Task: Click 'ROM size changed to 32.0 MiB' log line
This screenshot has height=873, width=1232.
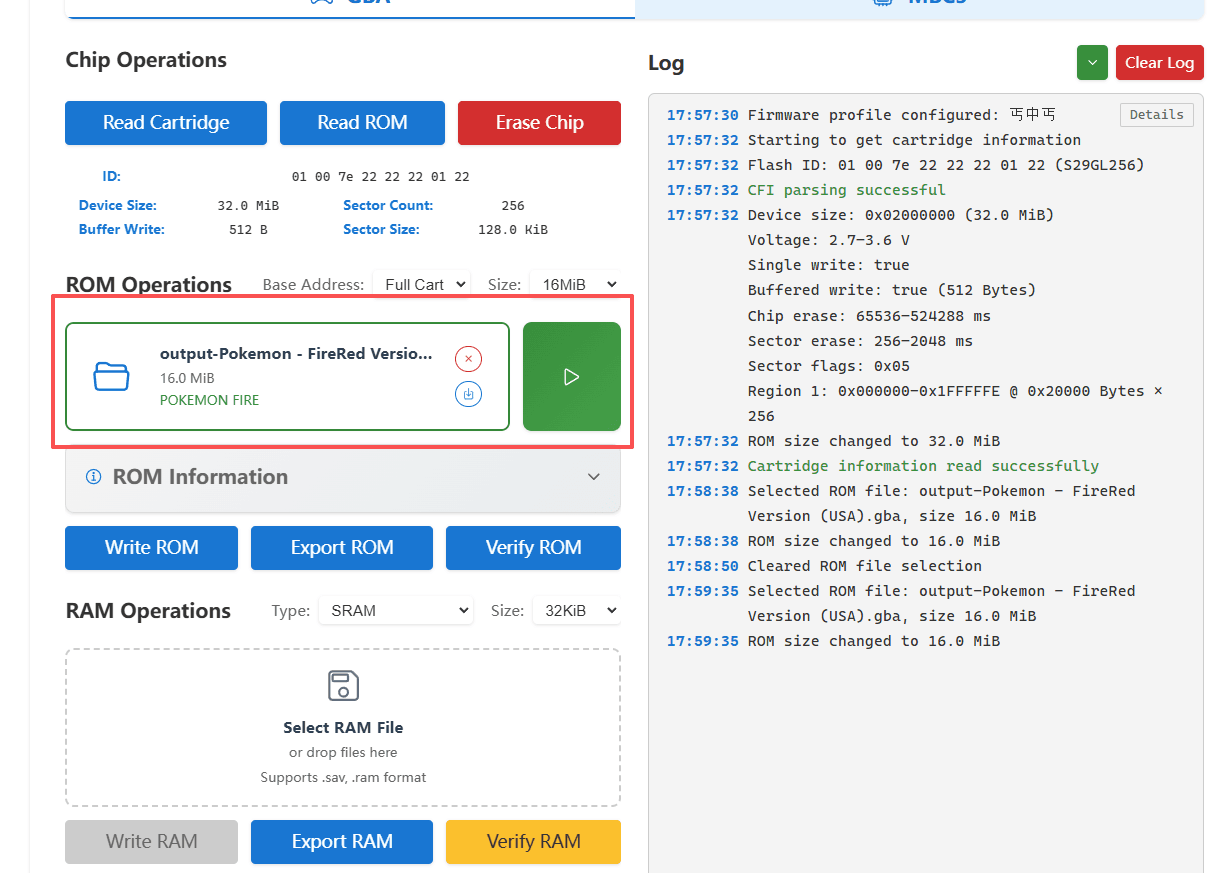Action: 874,441
